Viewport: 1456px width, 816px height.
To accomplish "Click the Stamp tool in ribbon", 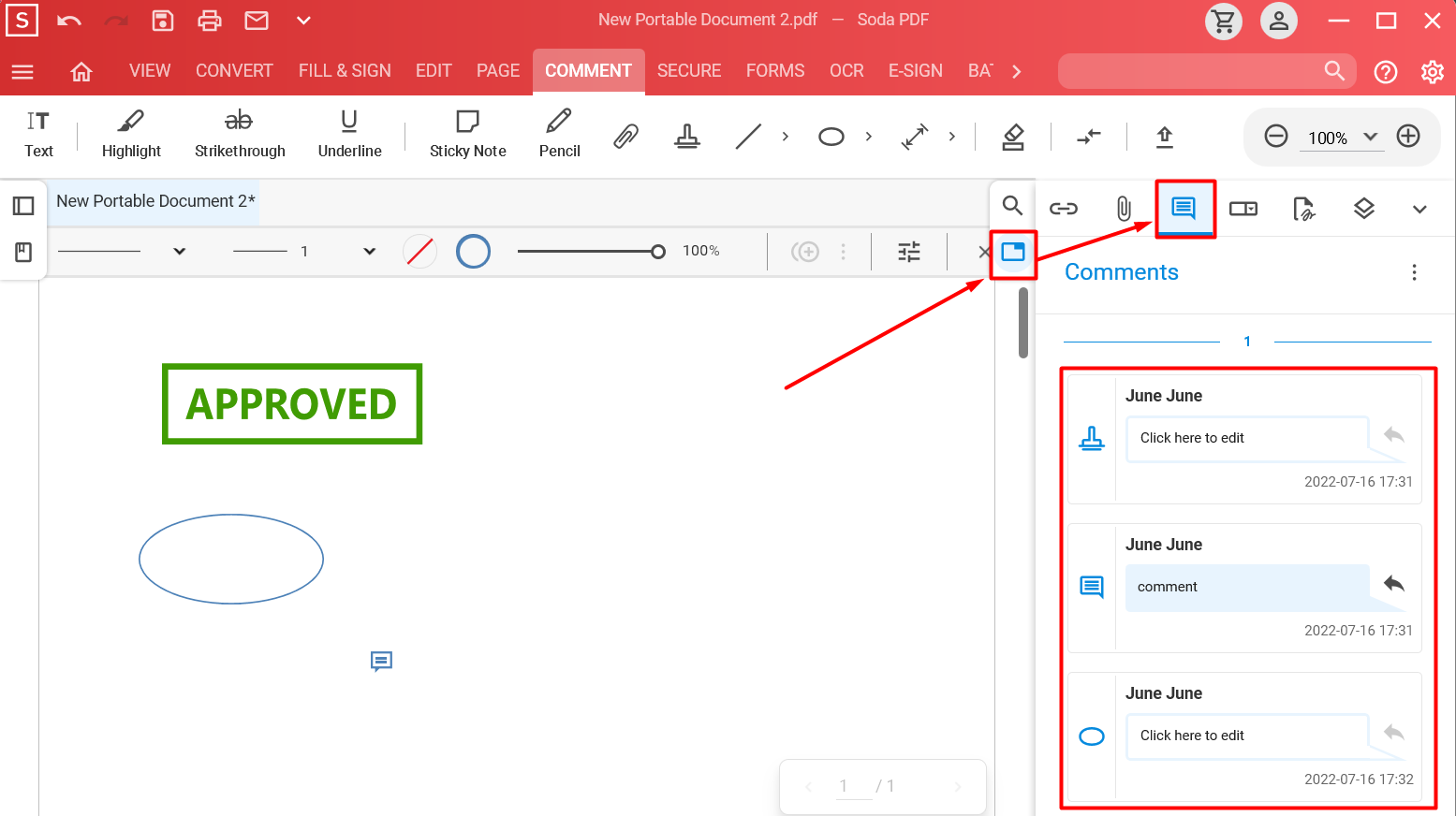I will point(687,137).
